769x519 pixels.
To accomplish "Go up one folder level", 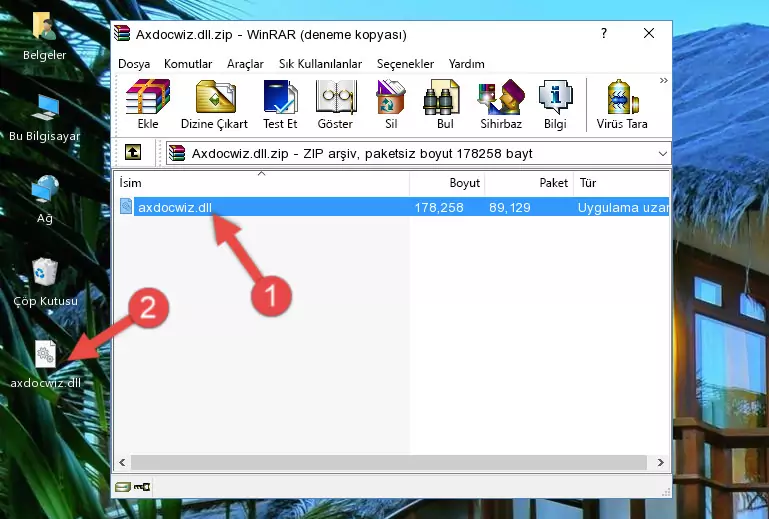I will coord(132,153).
